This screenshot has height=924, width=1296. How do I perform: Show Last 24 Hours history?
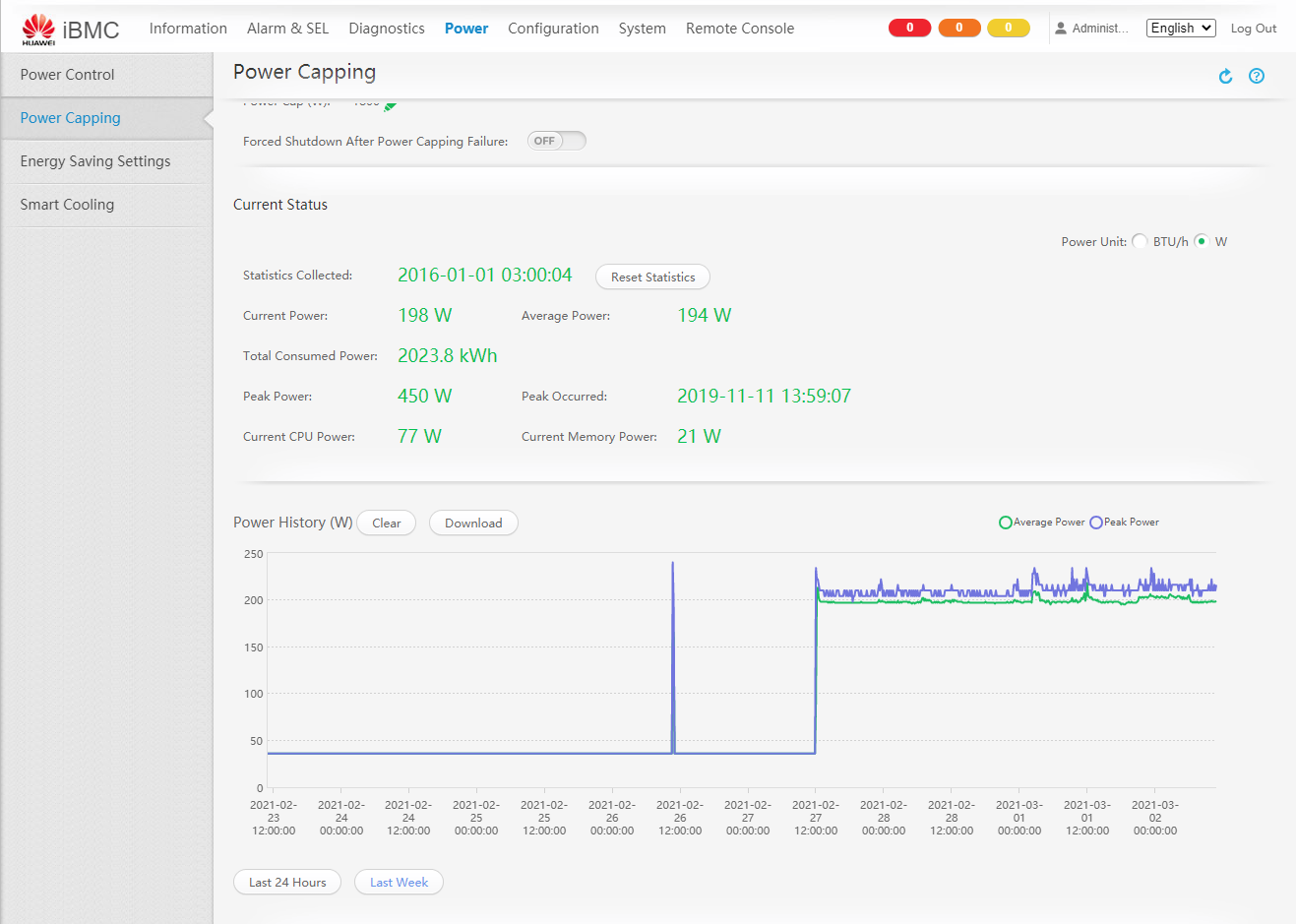coord(287,883)
